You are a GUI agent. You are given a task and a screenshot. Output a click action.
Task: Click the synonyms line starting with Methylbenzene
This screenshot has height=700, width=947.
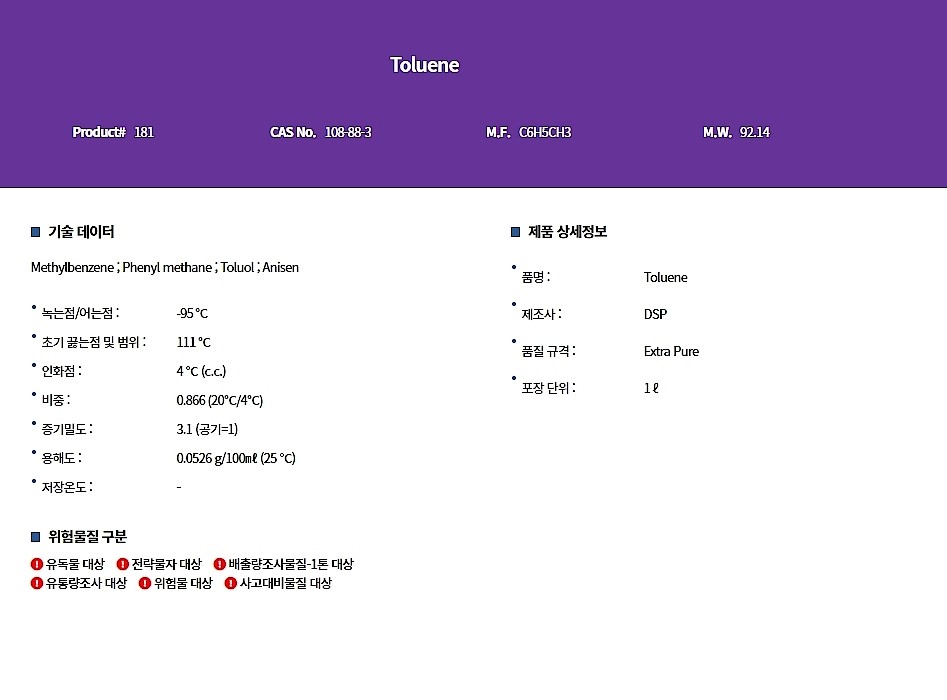point(165,268)
